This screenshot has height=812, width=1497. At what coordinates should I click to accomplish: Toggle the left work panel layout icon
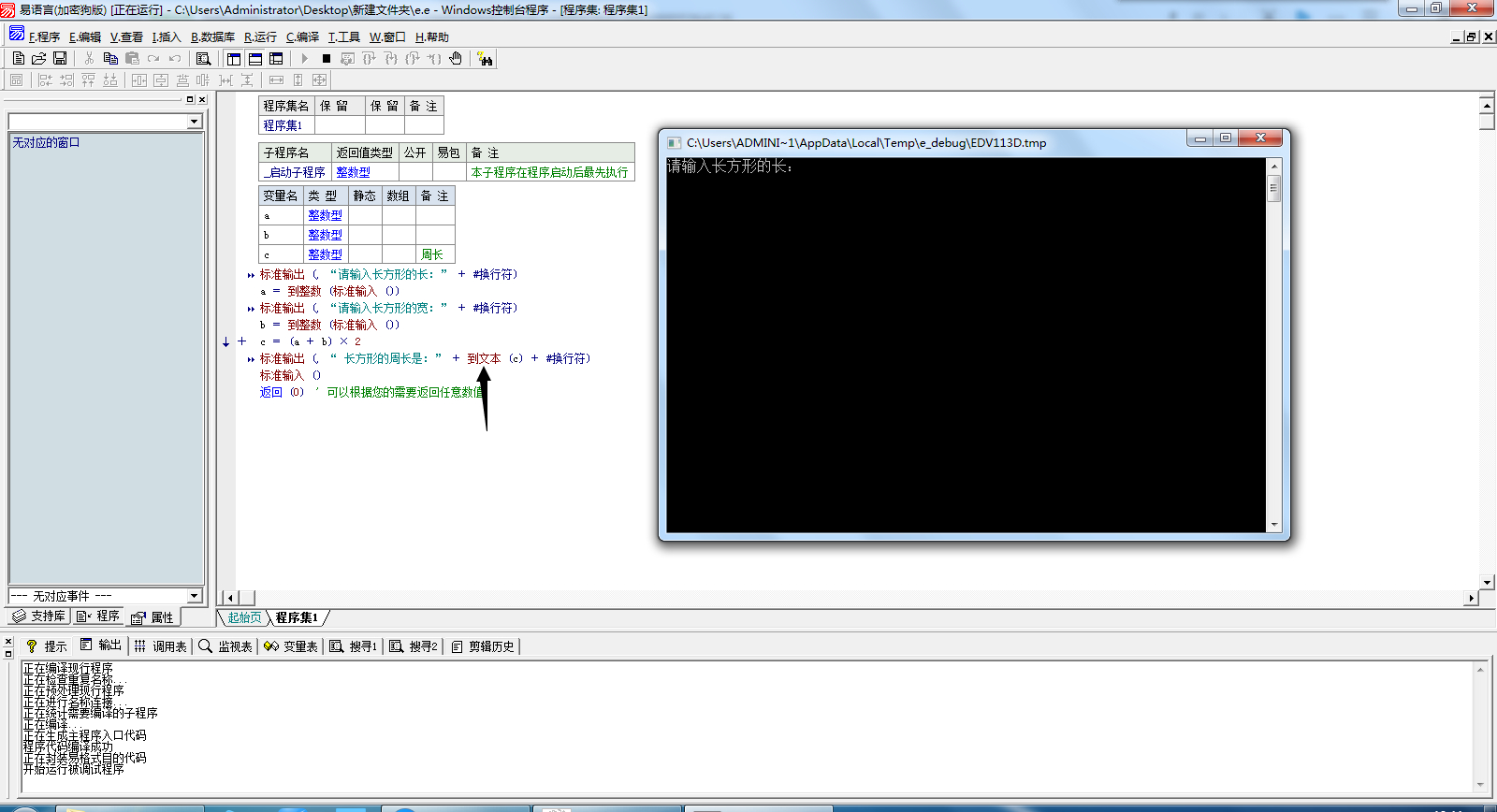(234, 59)
